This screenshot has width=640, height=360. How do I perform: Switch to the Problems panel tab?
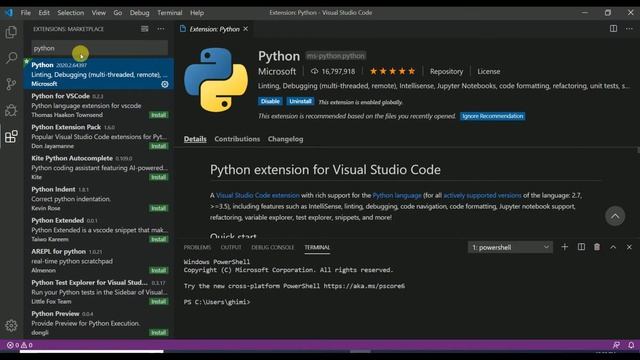(197, 247)
